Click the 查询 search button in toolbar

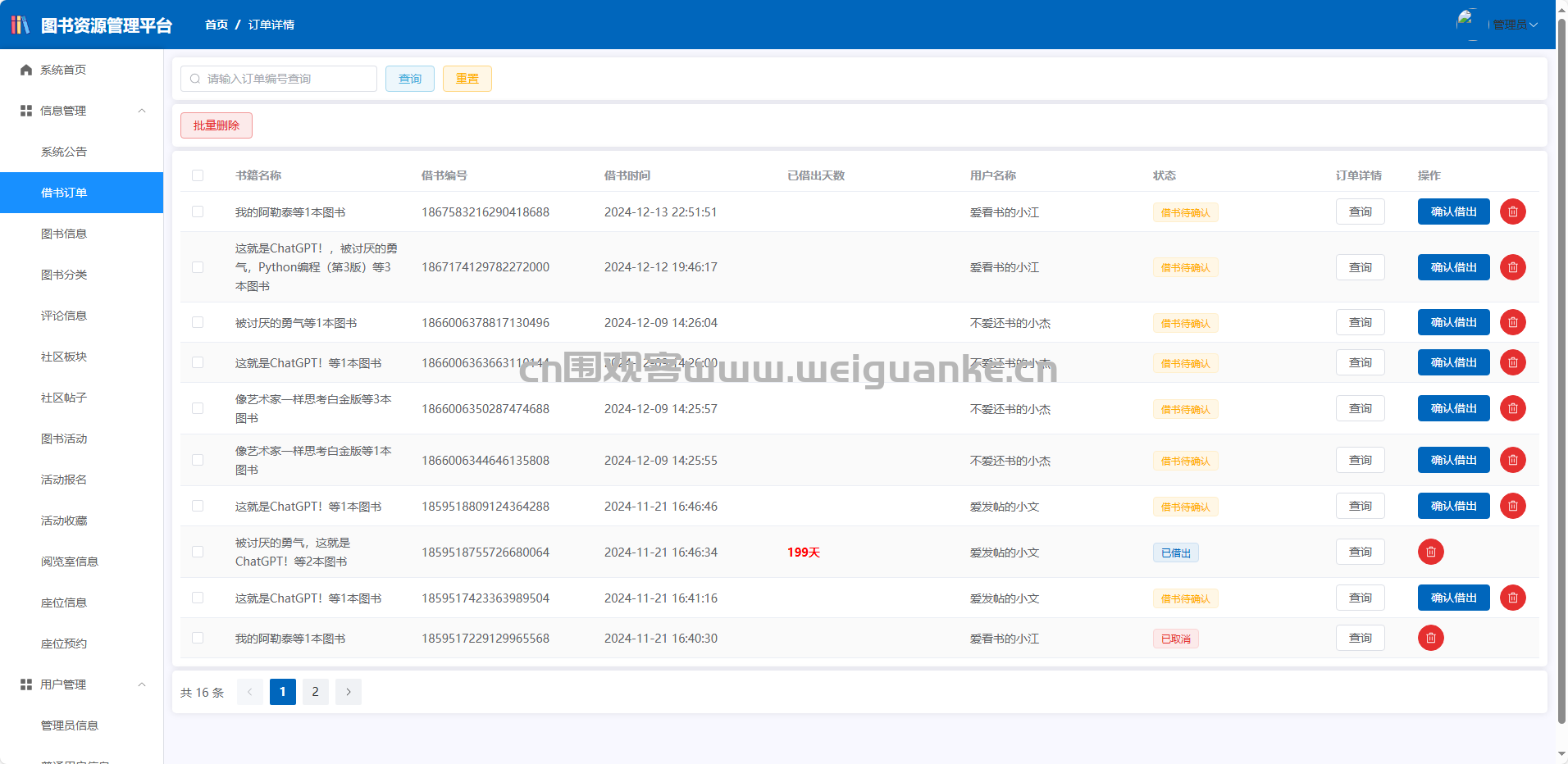[x=410, y=79]
